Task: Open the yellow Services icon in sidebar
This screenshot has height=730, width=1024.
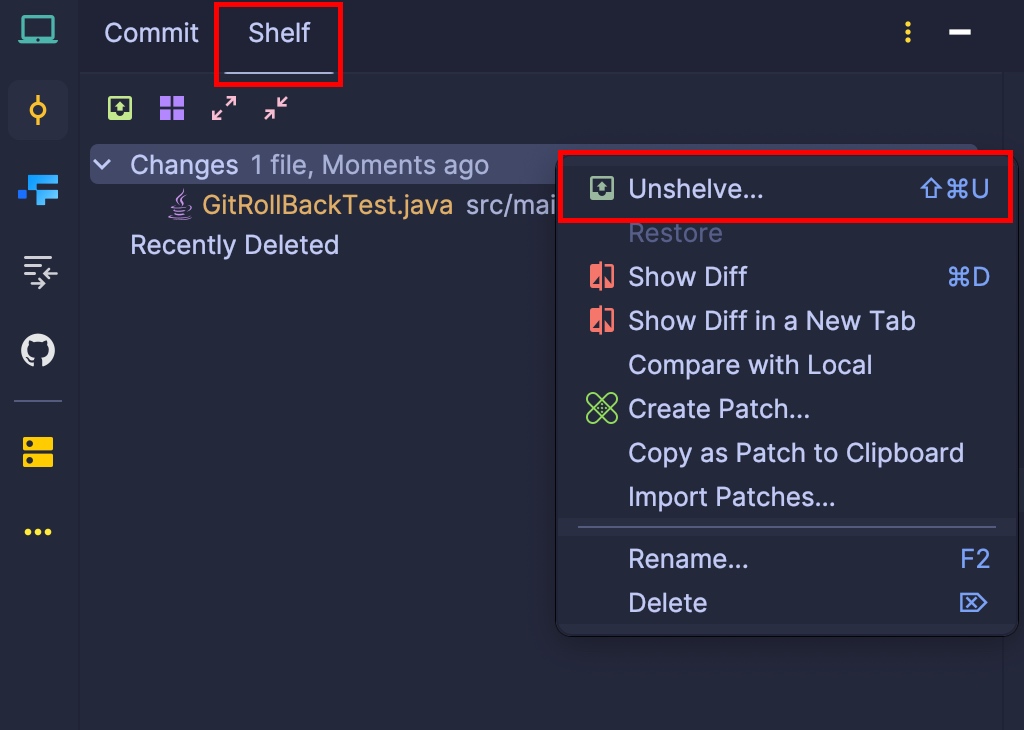Action: point(38,452)
